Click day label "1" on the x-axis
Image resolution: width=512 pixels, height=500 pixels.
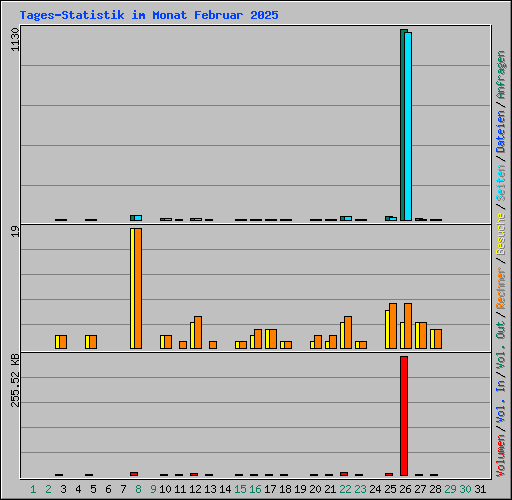(x=33, y=489)
